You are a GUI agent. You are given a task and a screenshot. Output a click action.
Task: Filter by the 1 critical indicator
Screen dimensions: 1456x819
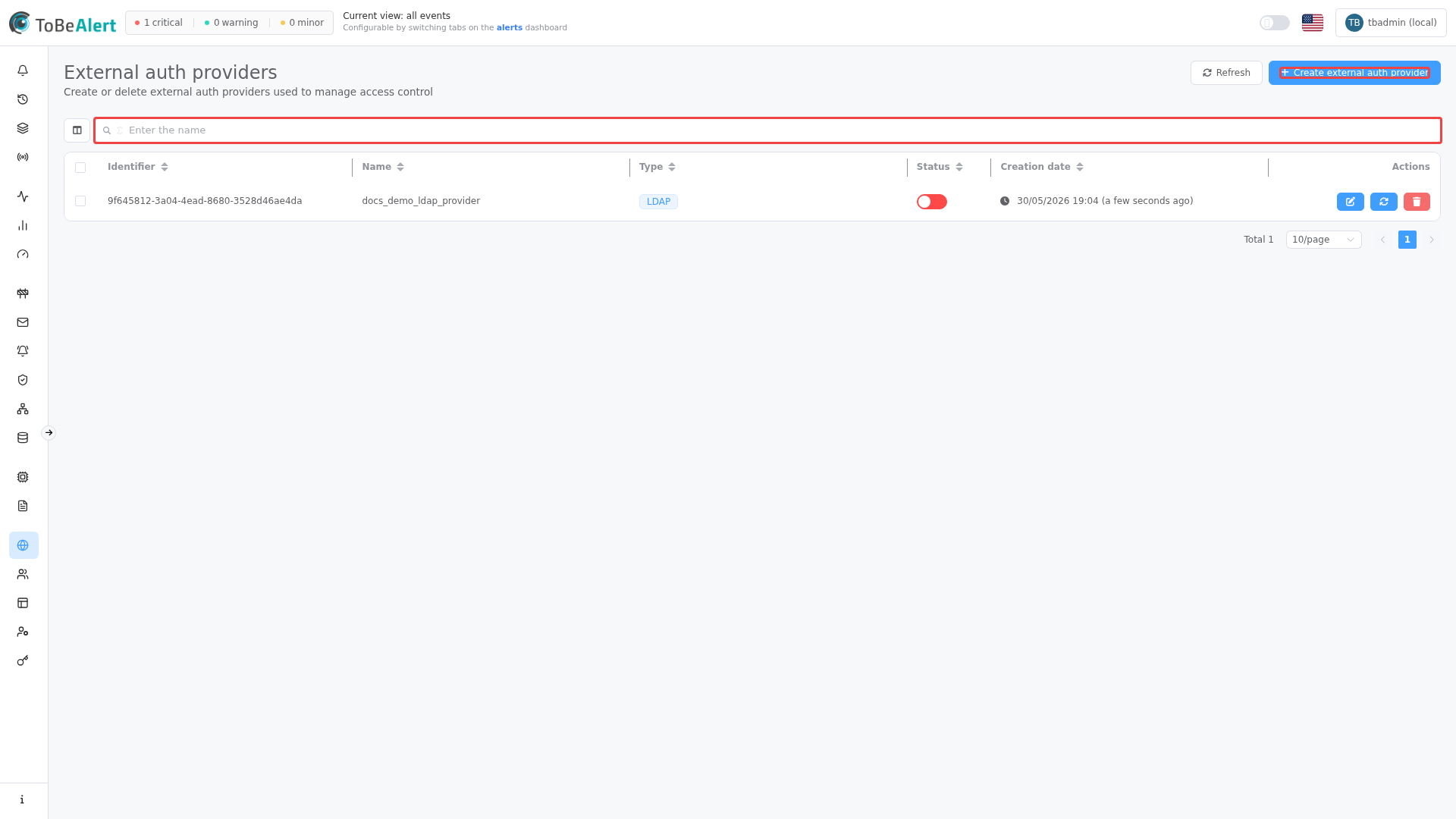[158, 23]
